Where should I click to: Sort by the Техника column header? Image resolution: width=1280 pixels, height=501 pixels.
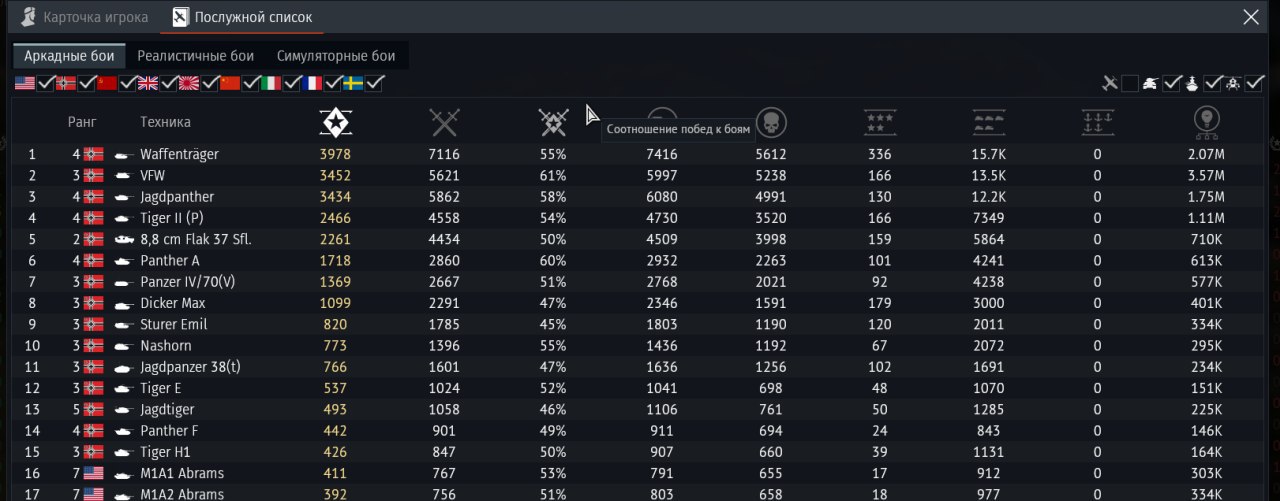tap(165, 122)
